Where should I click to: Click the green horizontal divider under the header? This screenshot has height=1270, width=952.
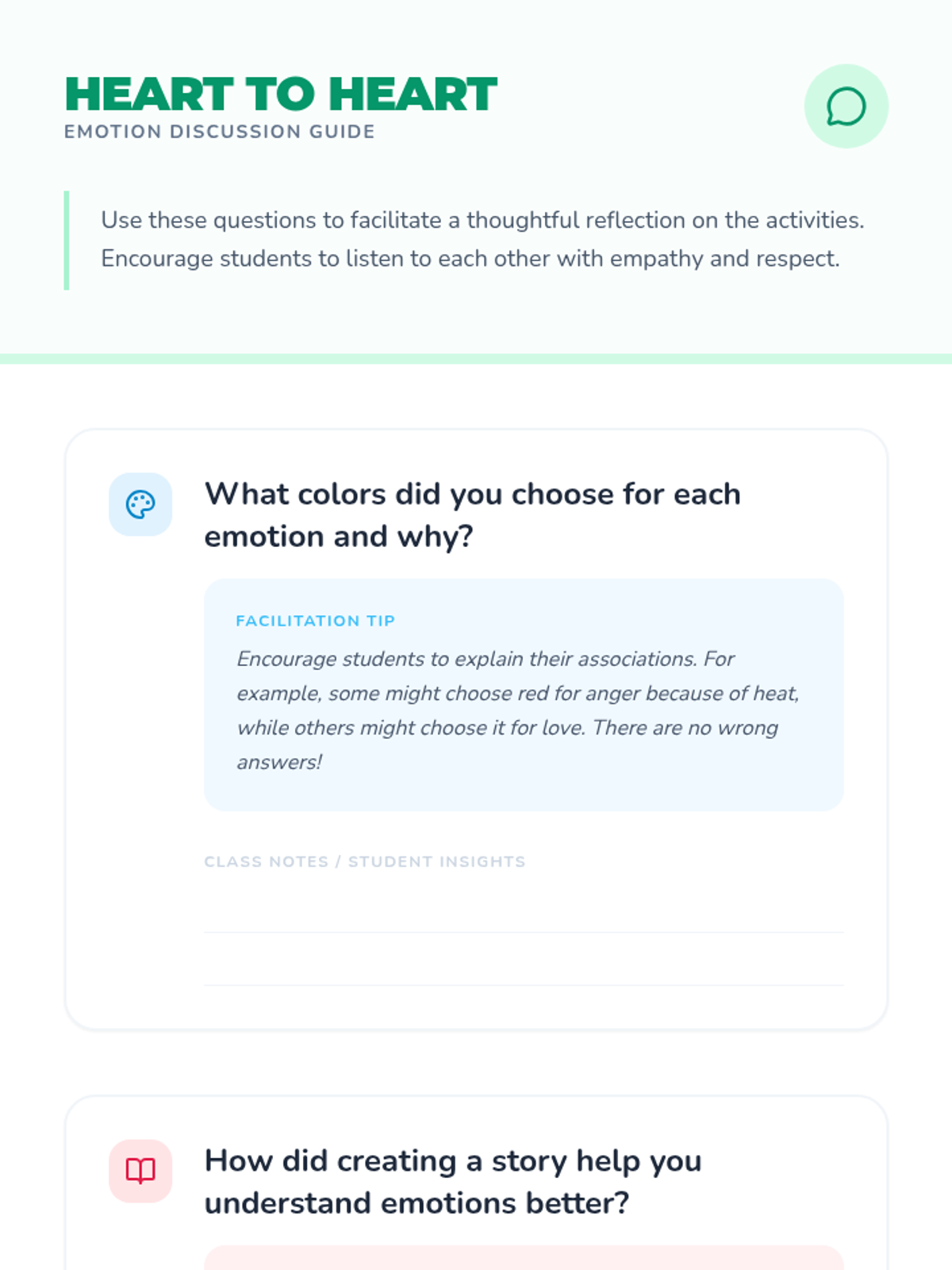point(476,359)
